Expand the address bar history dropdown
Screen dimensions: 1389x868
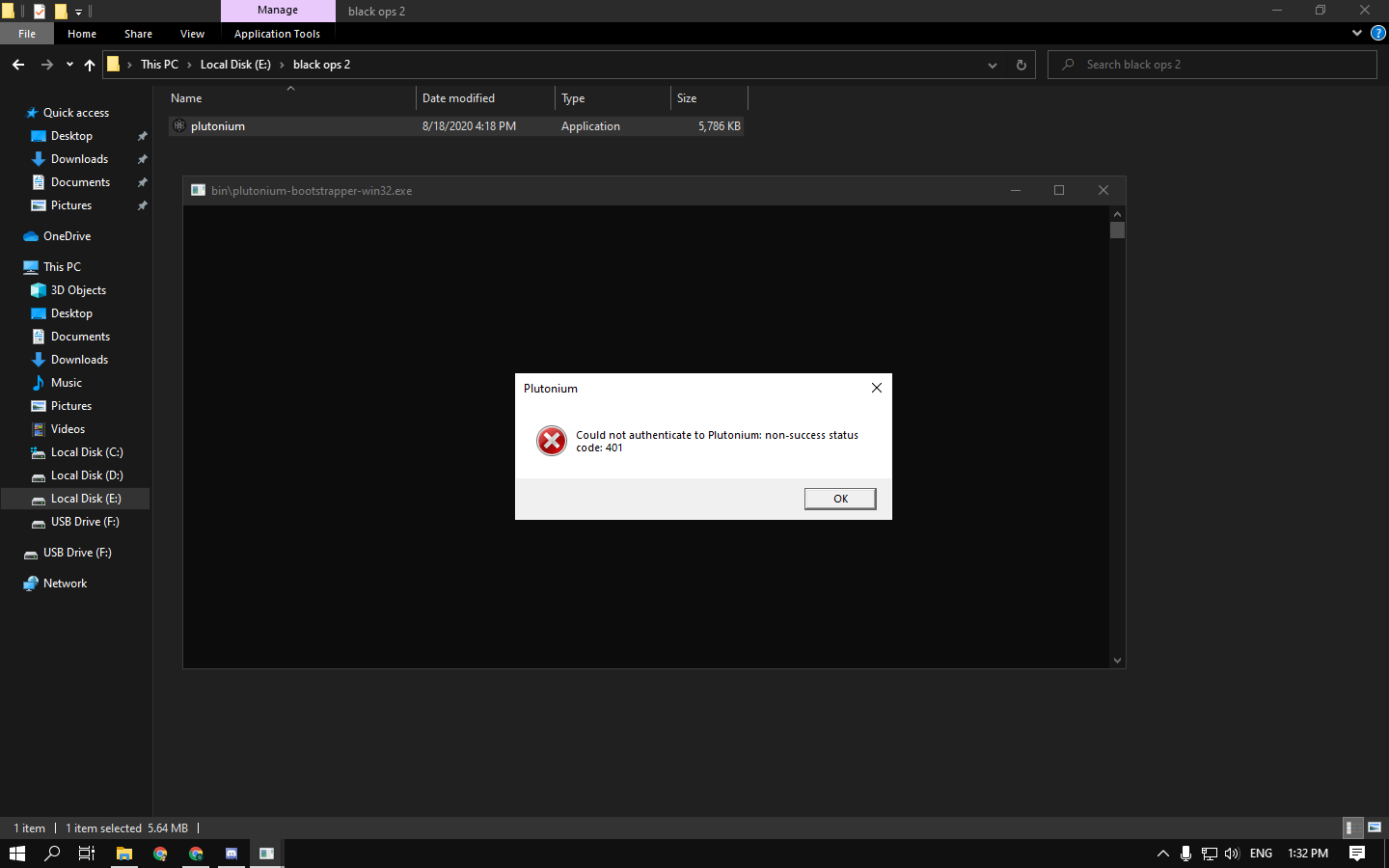[x=992, y=65]
